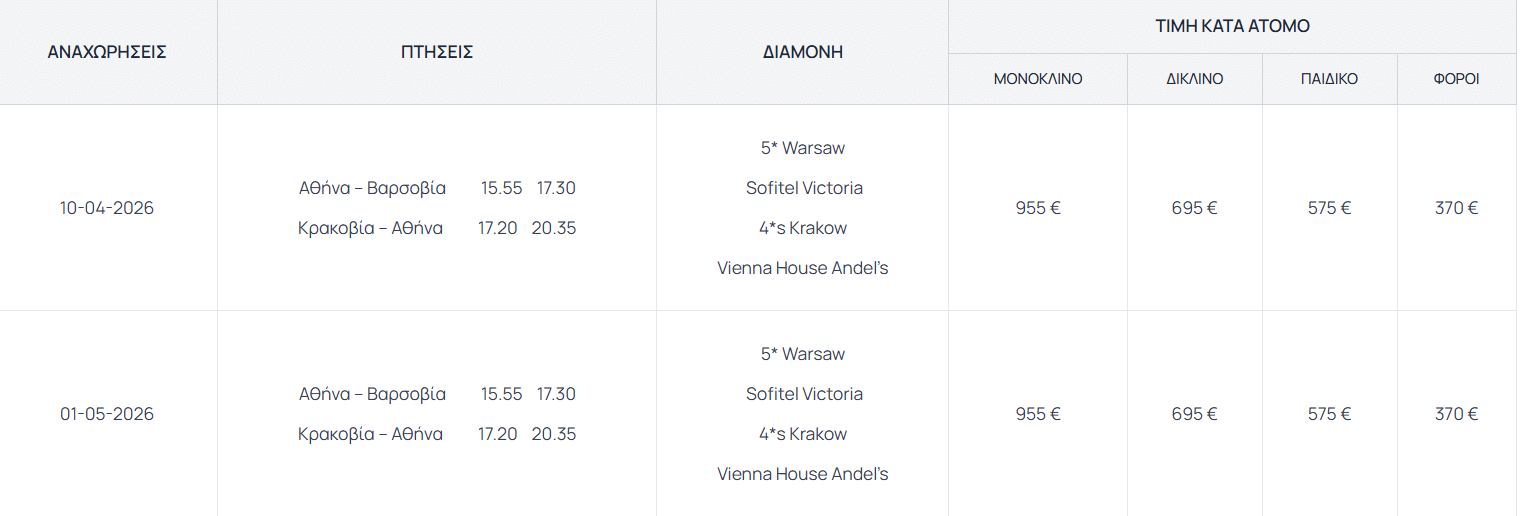Click Αθήνα – Βαρσοβία flight for 10-04-2026
Screen dimensions: 1529x516
(x=372, y=188)
